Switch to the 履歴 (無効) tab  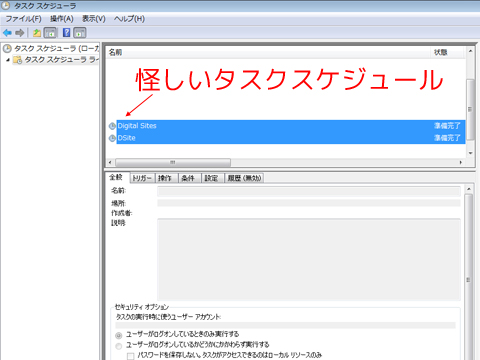(244, 178)
